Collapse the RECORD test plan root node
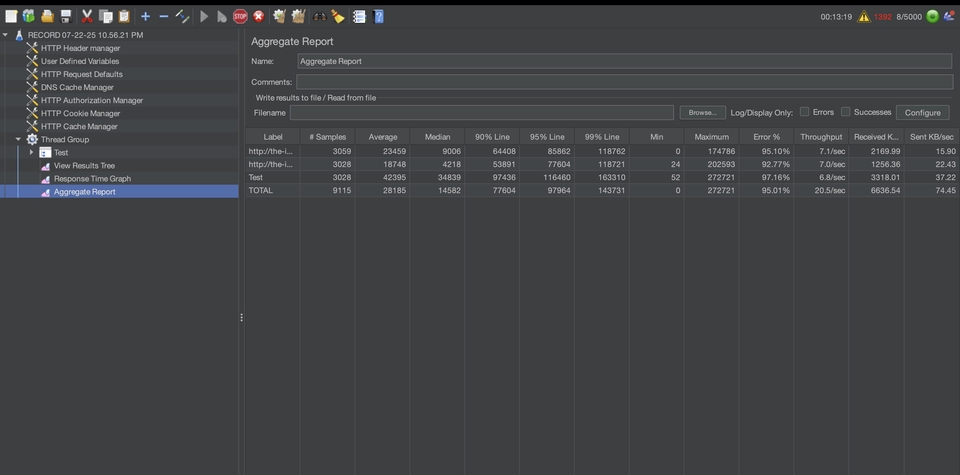Image resolution: width=960 pixels, height=475 pixels. point(6,35)
